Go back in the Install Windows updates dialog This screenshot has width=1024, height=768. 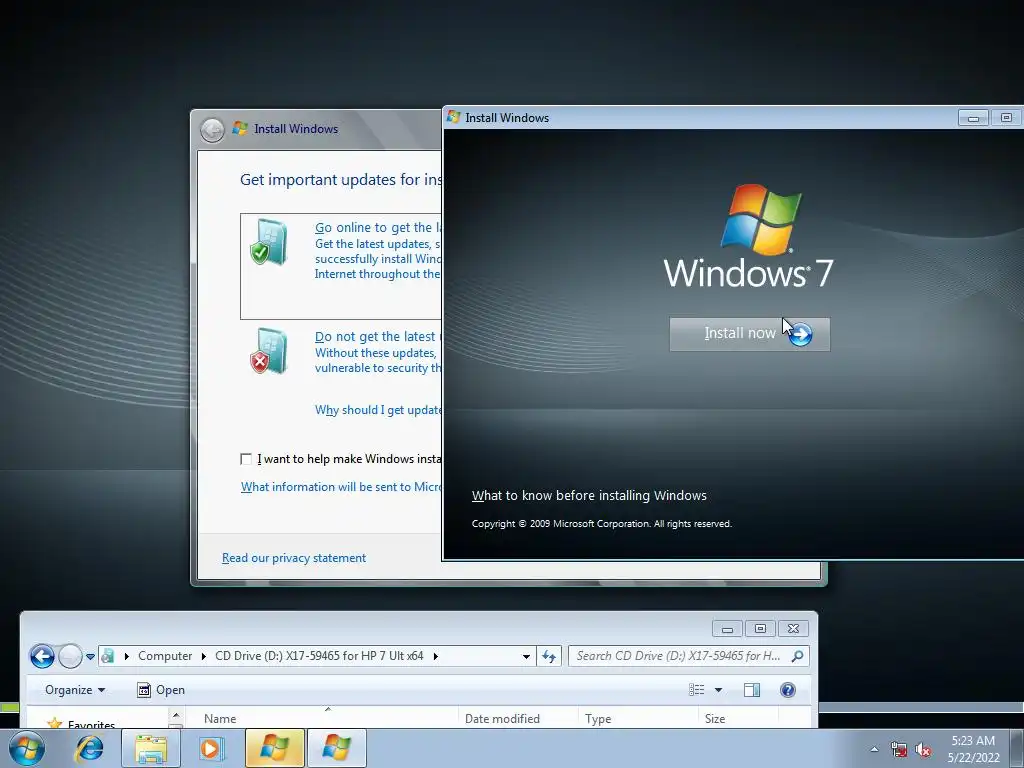coord(212,130)
